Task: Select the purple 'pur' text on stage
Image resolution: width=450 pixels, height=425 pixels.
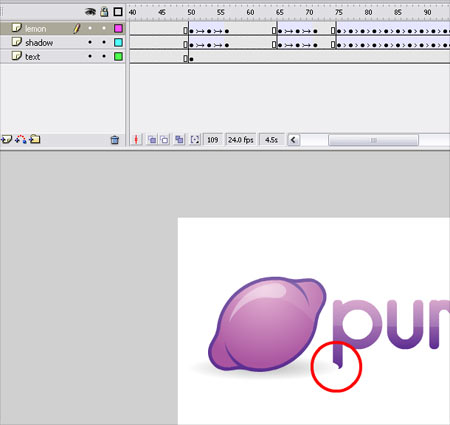Action: (x=391, y=333)
